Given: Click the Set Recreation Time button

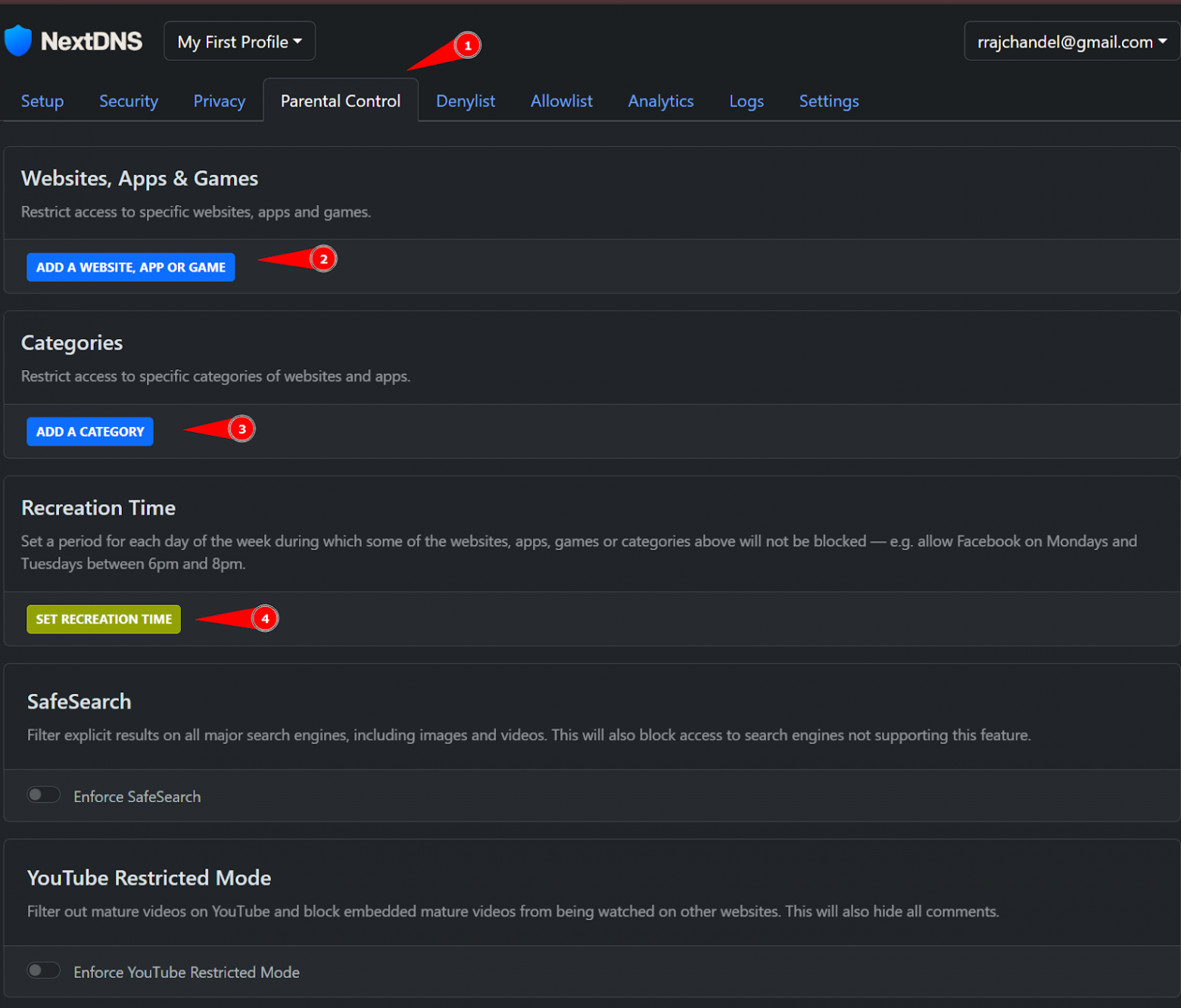Looking at the screenshot, I should (104, 619).
